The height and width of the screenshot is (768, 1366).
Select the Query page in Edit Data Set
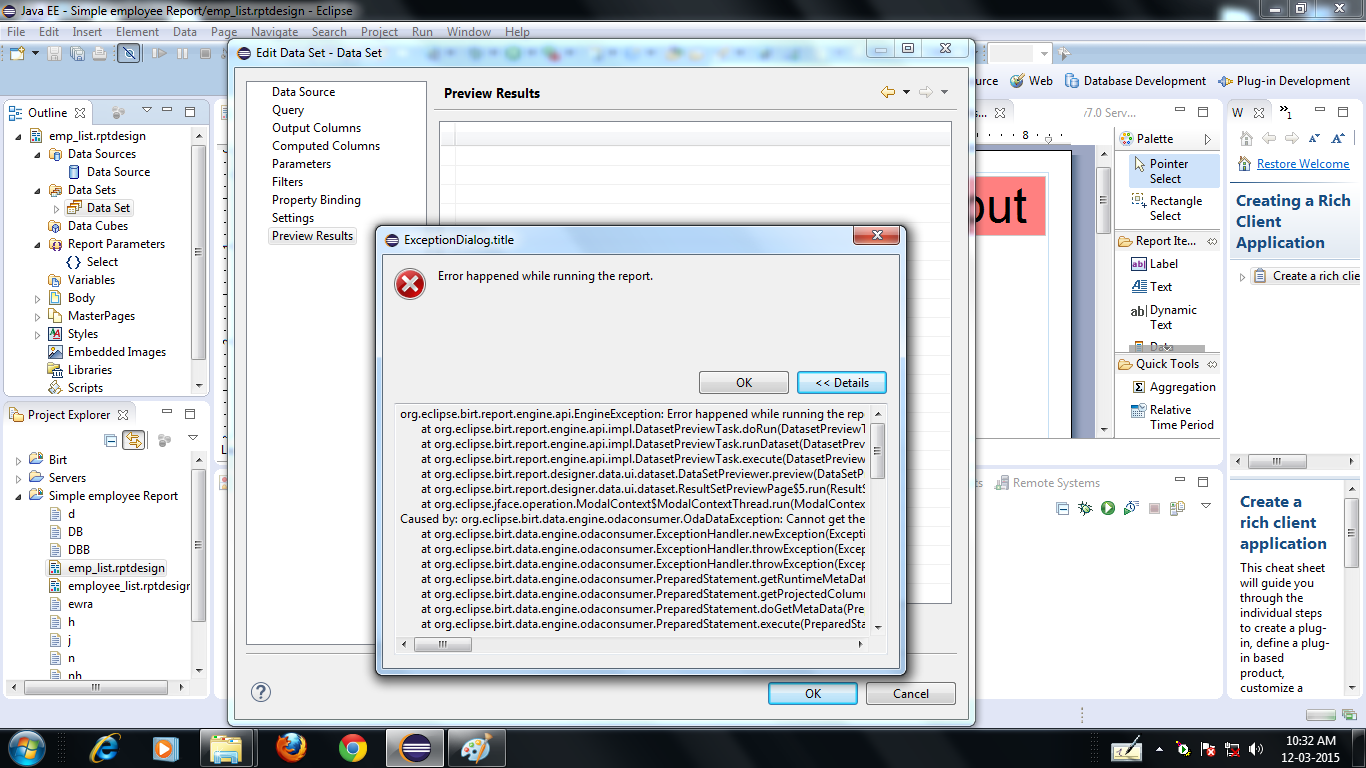pos(288,110)
